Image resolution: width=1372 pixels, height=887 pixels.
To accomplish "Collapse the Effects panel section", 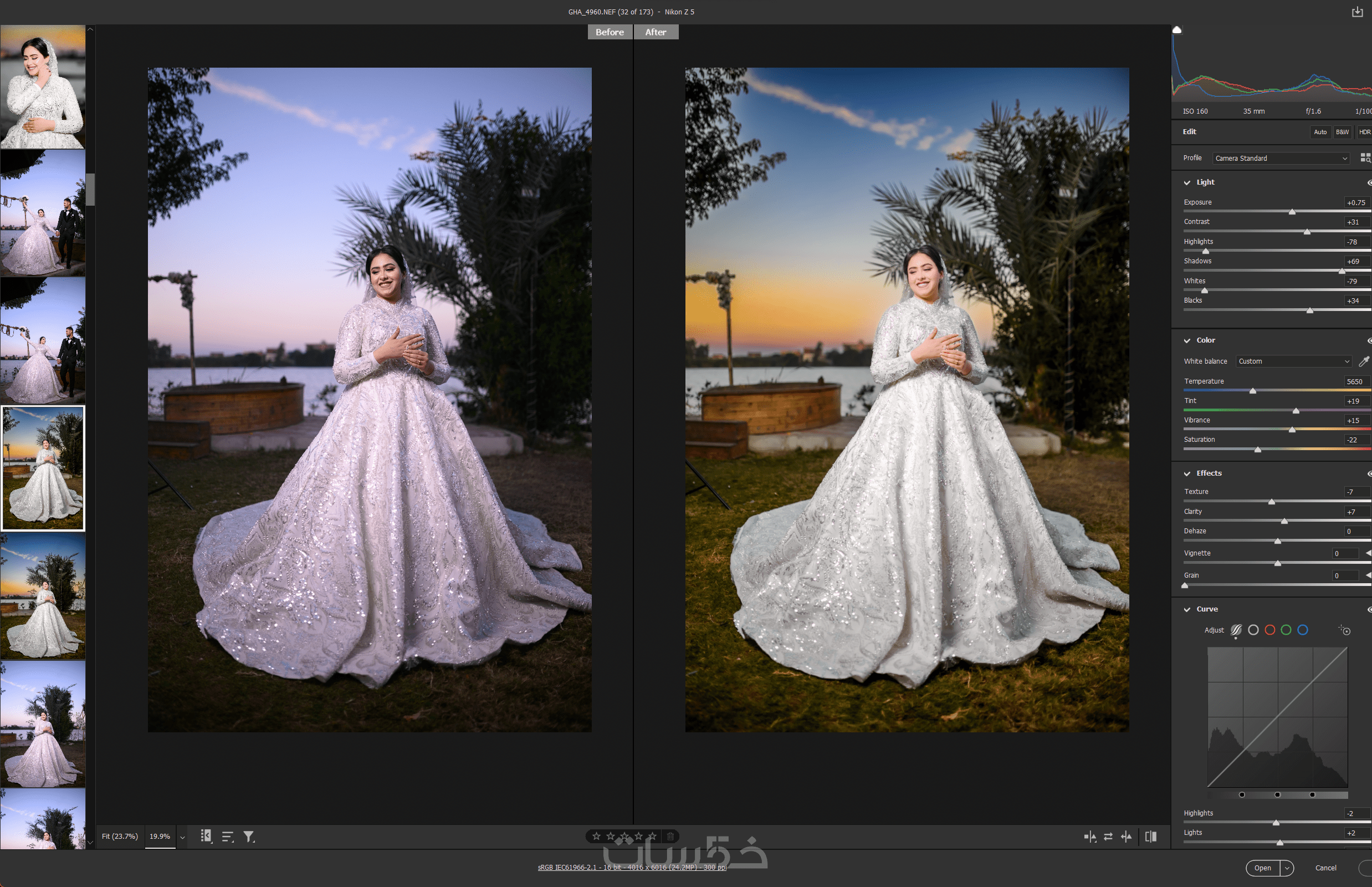I will point(1186,473).
